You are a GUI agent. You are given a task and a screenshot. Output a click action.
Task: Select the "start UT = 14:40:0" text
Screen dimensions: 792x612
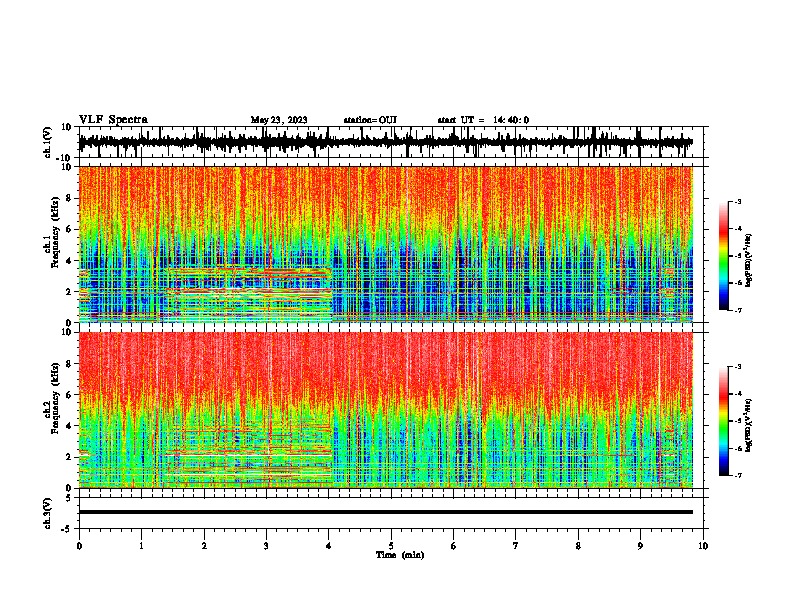click(483, 120)
